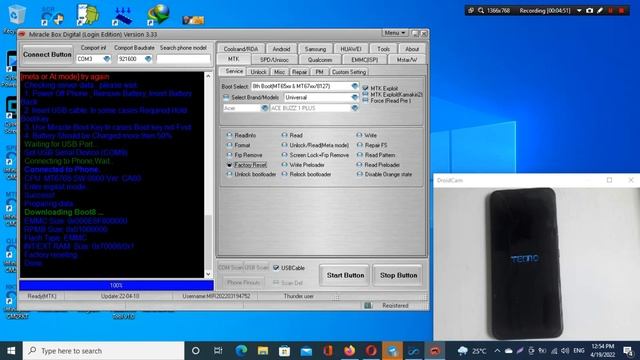Open the Menu dropdown in title bar

(x=394, y=33)
